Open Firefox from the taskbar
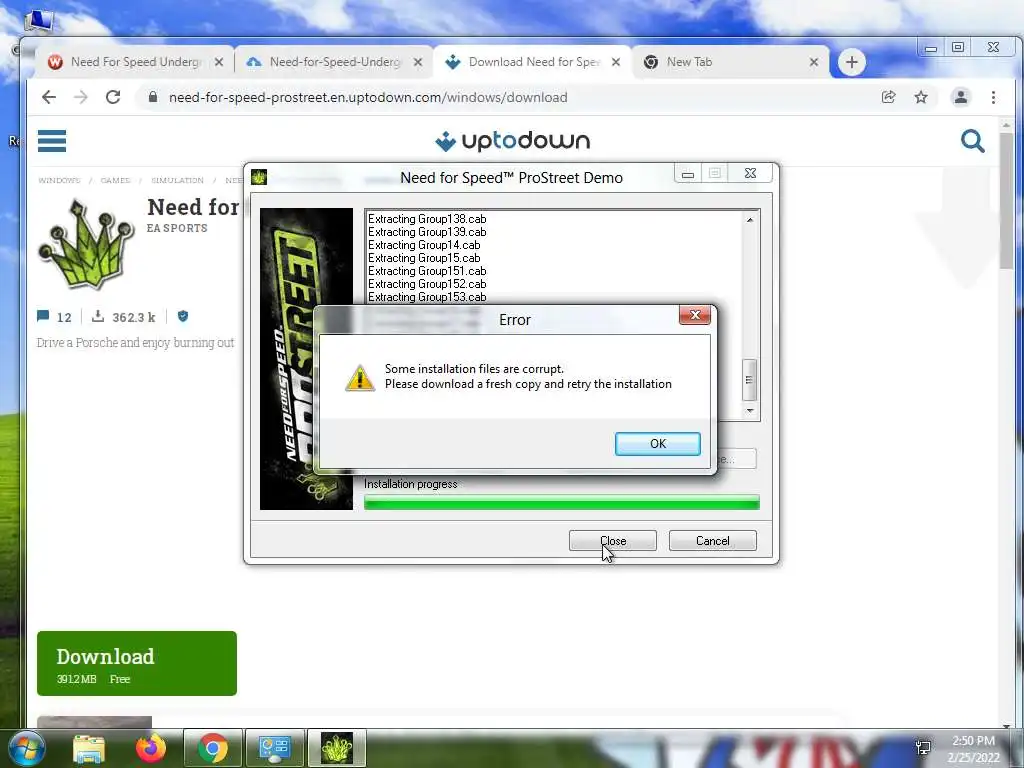 [x=151, y=748]
